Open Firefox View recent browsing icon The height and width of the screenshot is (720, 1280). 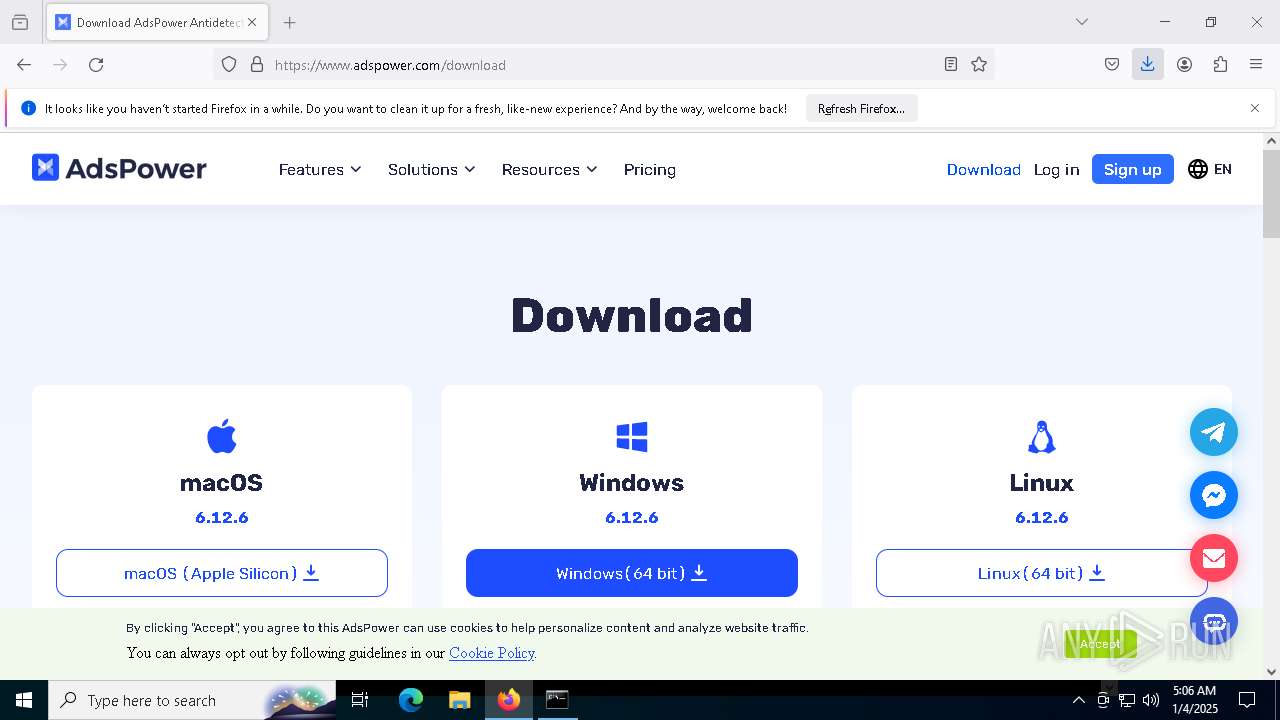pos(20,22)
